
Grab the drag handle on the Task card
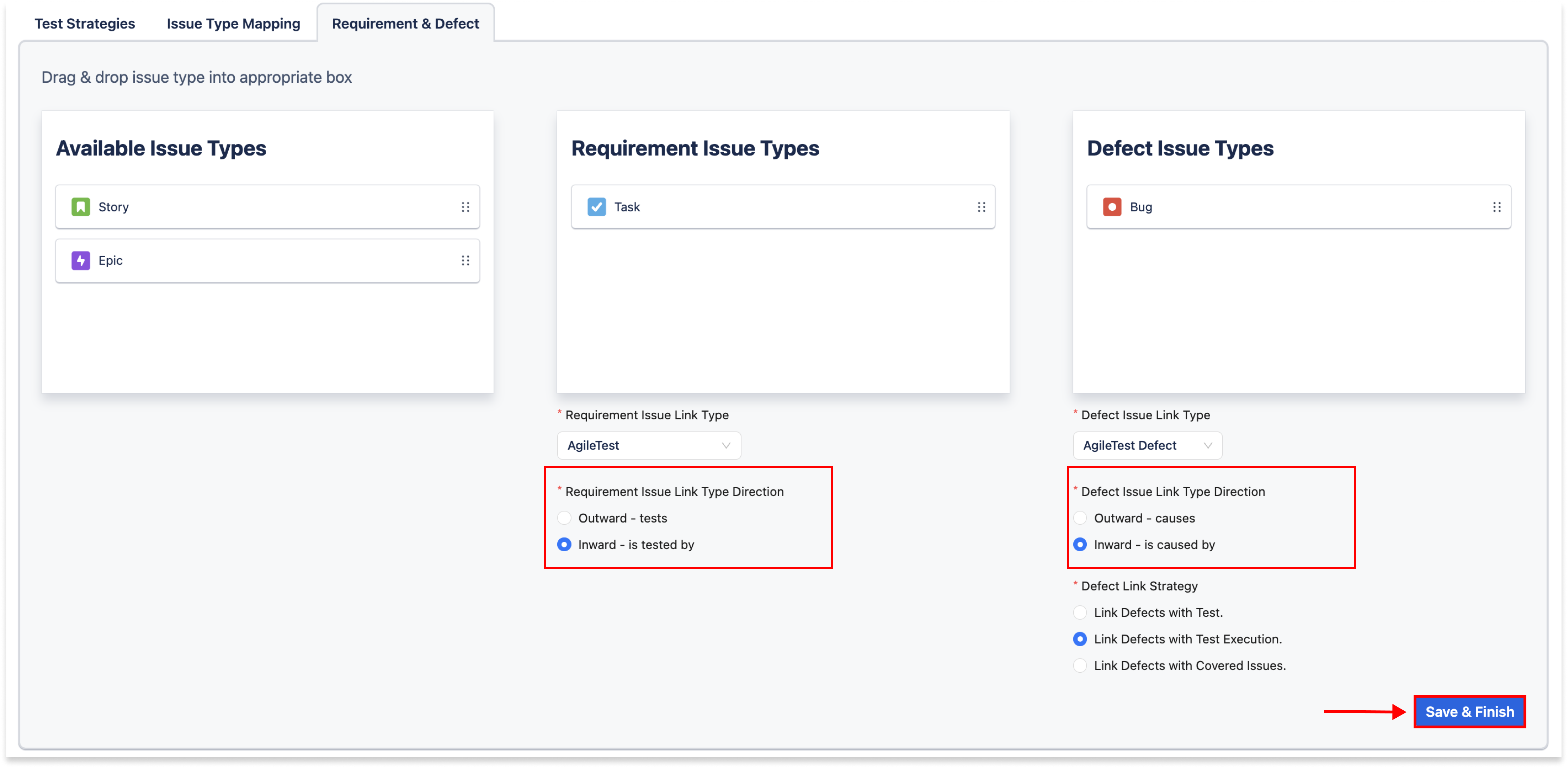980,207
